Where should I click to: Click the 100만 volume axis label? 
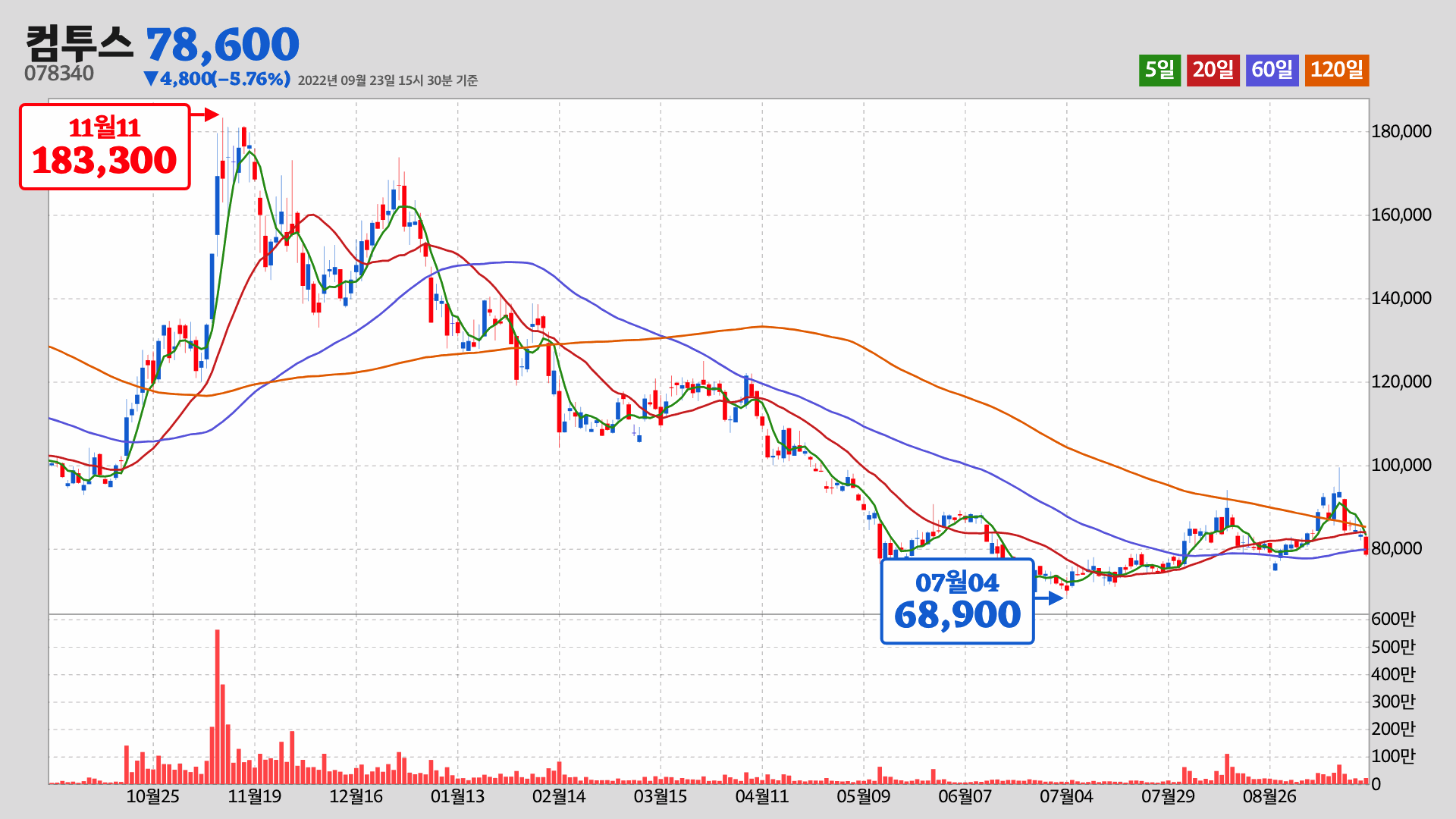coord(1393,756)
